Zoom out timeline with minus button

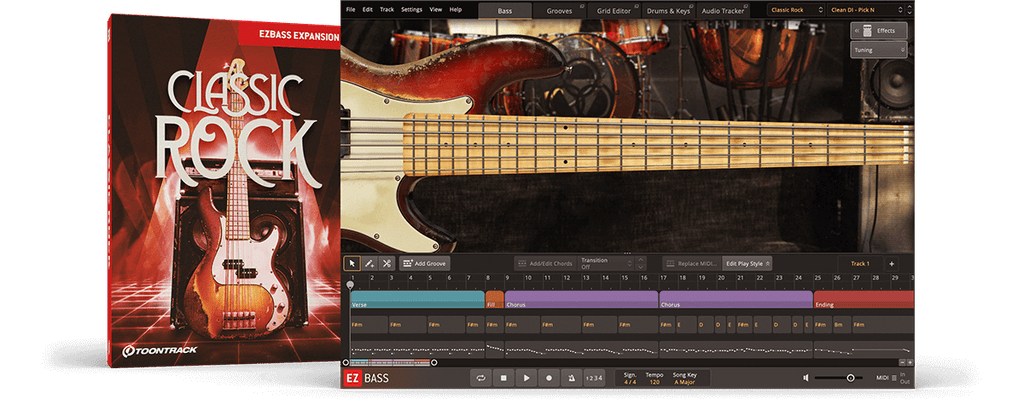[902, 362]
